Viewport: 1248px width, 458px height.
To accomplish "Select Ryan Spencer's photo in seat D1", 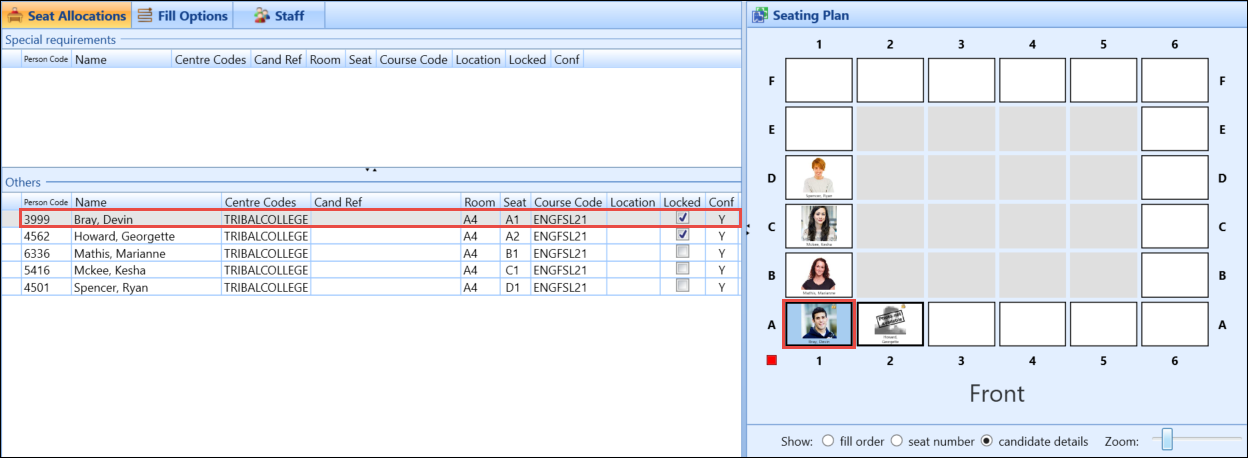I will click(x=819, y=177).
